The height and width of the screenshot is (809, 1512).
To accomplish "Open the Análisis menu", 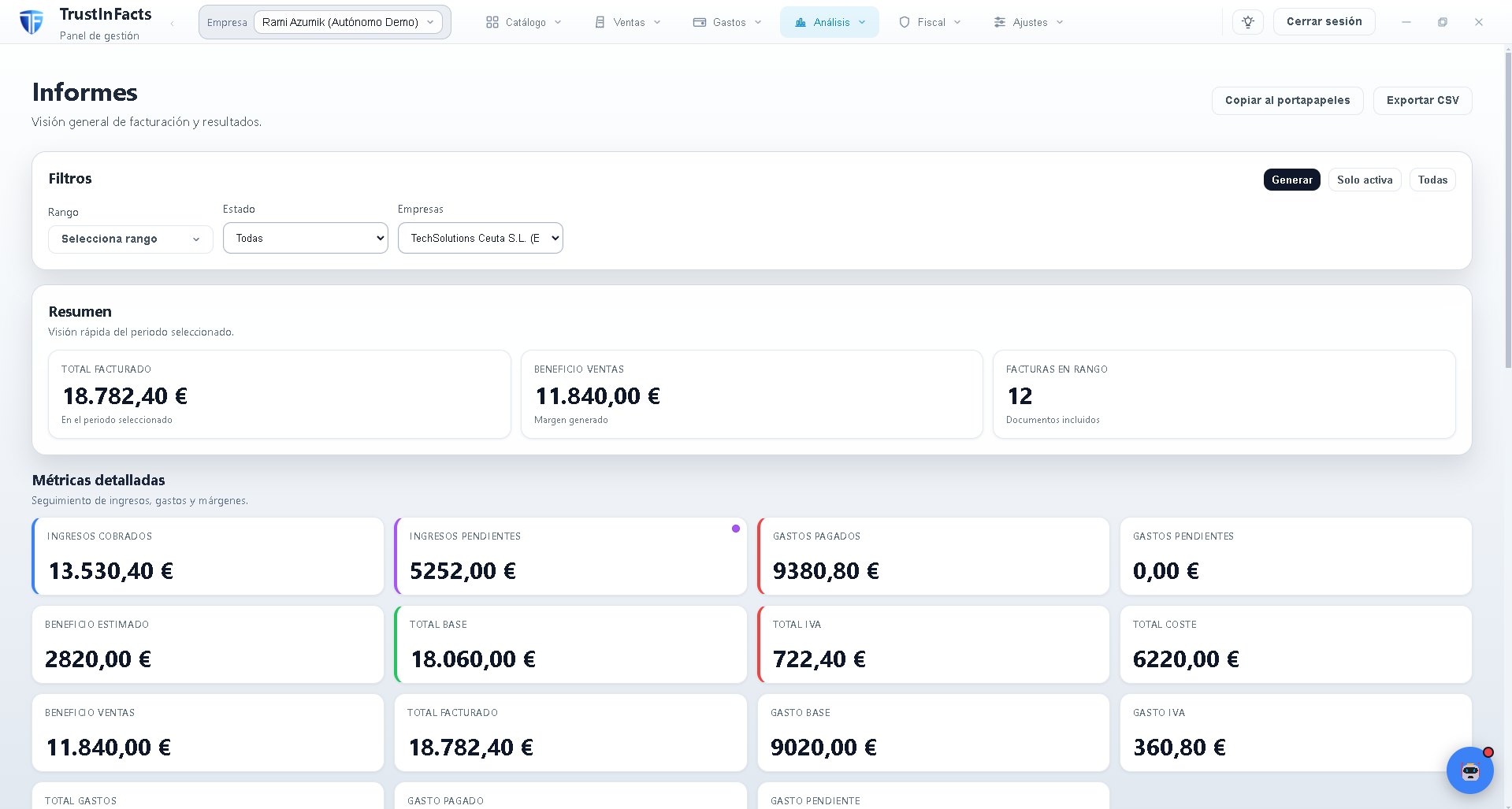I will [x=830, y=22].
